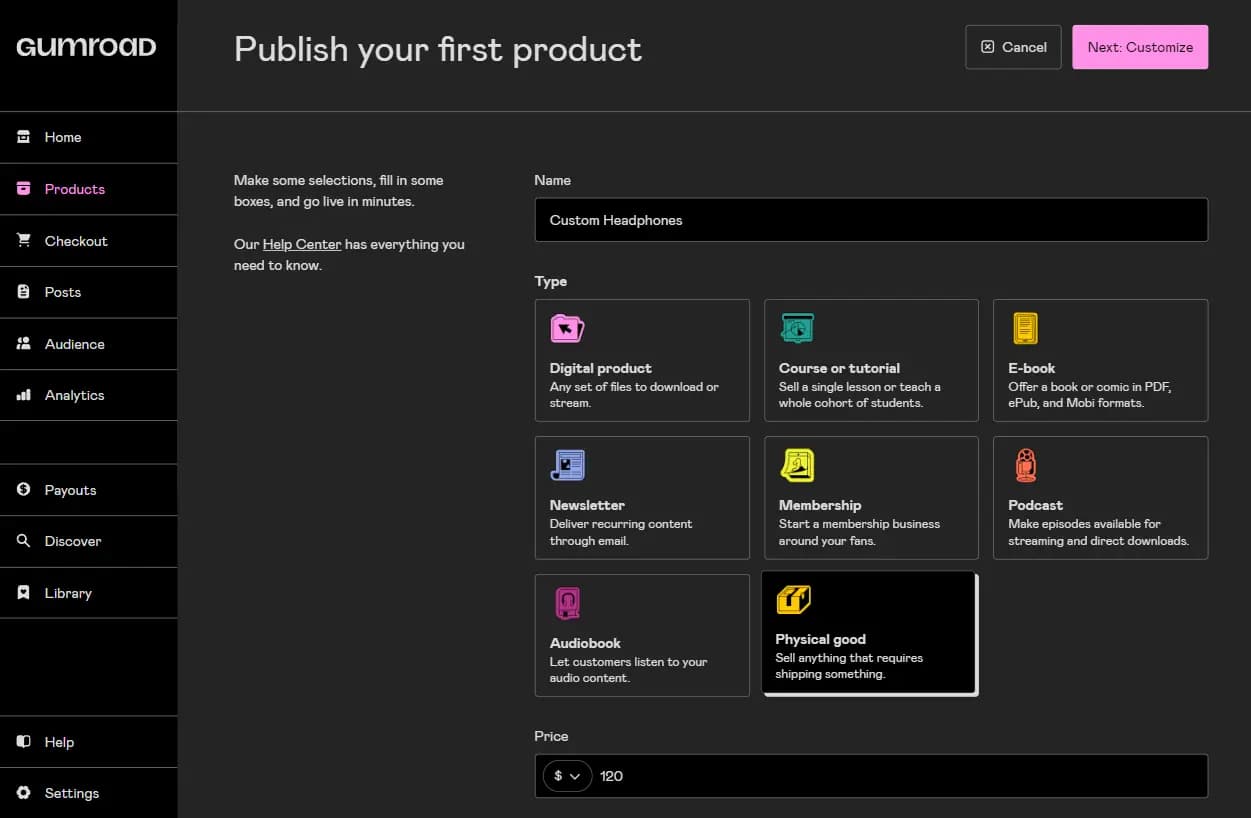Click the Membership yellow icon
This screenshot has height=818, width=1251.
click(796, 465)
